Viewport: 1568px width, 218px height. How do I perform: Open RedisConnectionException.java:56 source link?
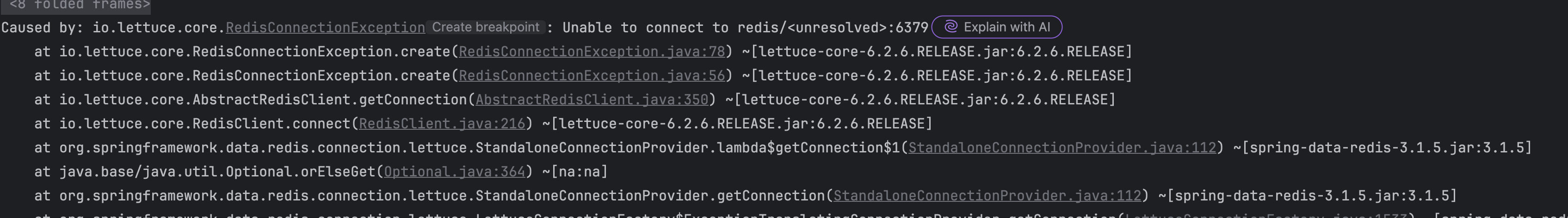pos(592,76)
